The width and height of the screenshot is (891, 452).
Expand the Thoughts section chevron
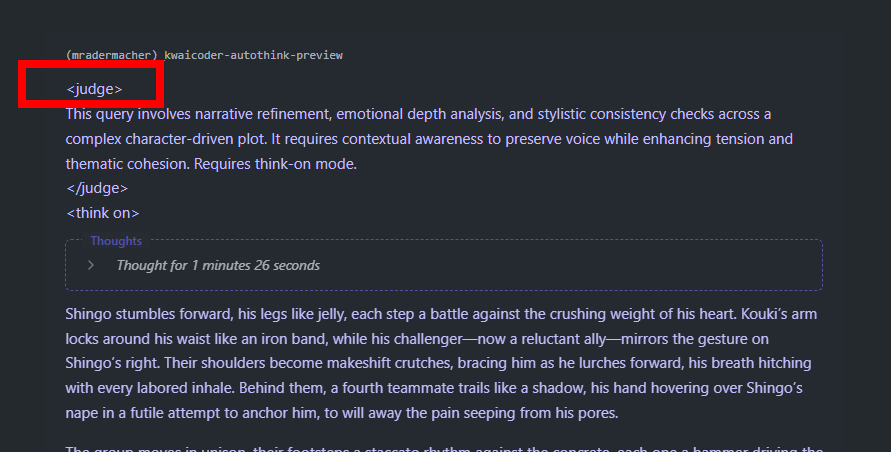click(91, 265)
